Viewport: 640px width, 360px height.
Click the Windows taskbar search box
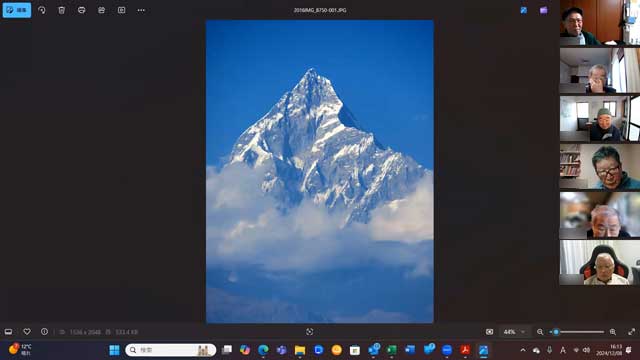point(171,350)
